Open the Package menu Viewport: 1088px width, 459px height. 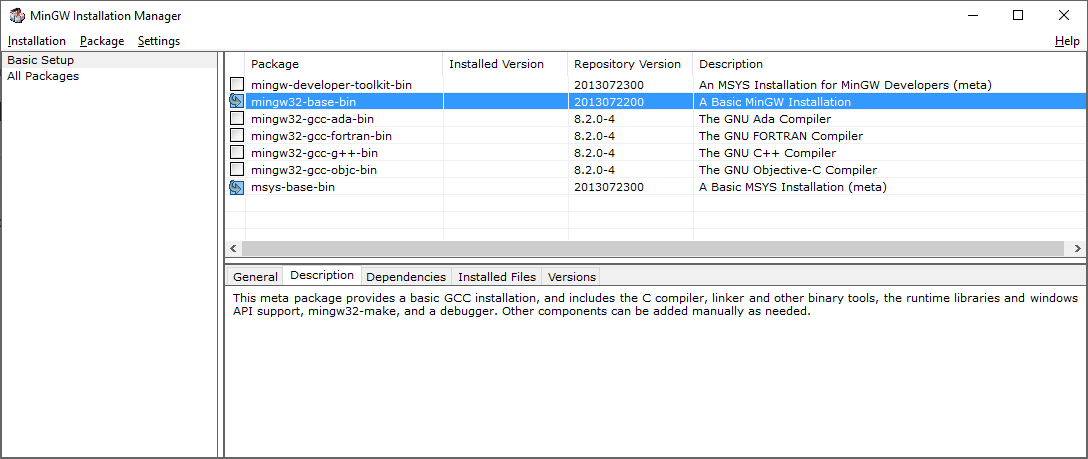click(x=102, y=41)
